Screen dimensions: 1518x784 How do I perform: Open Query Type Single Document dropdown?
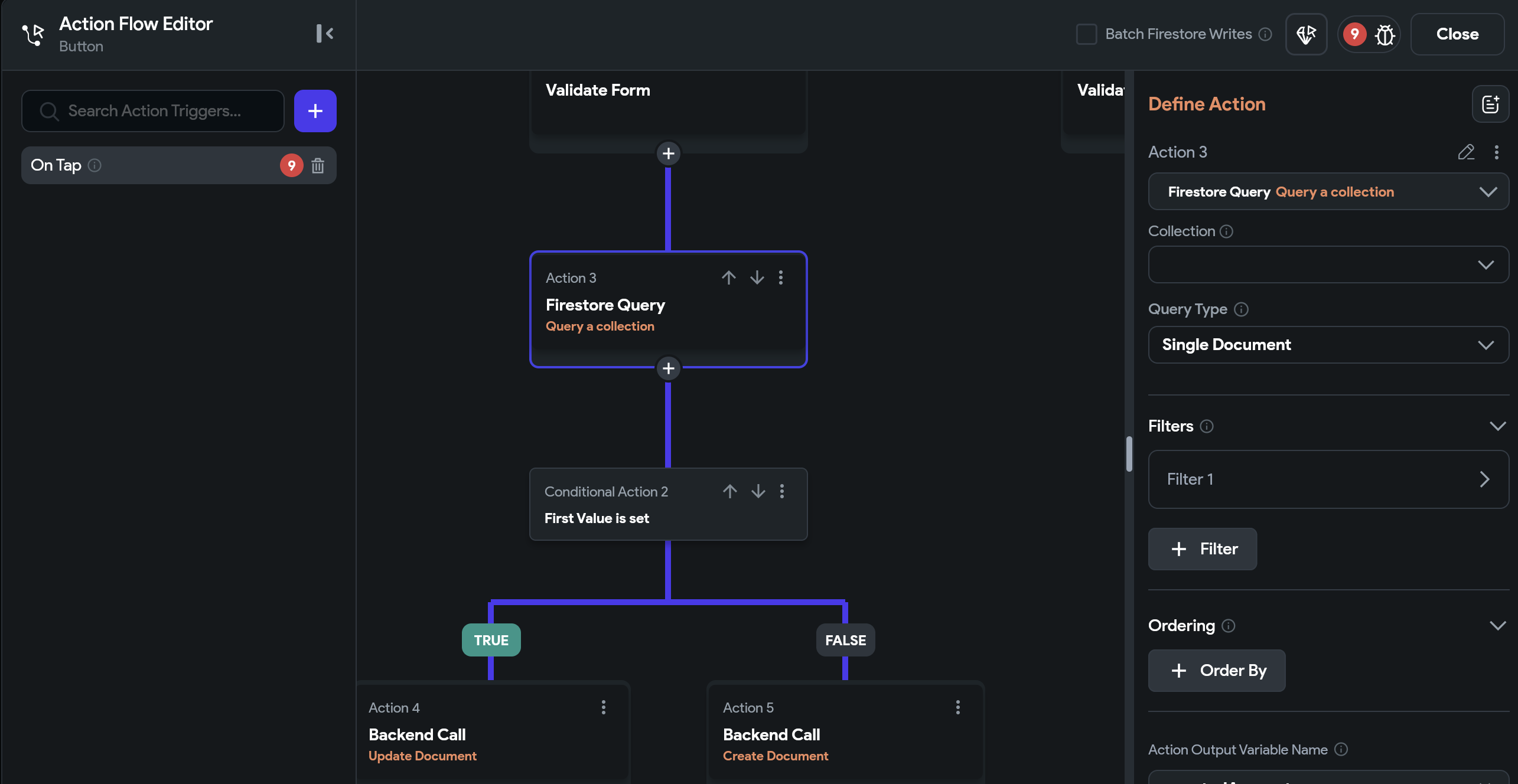[x=1328, y=345]
